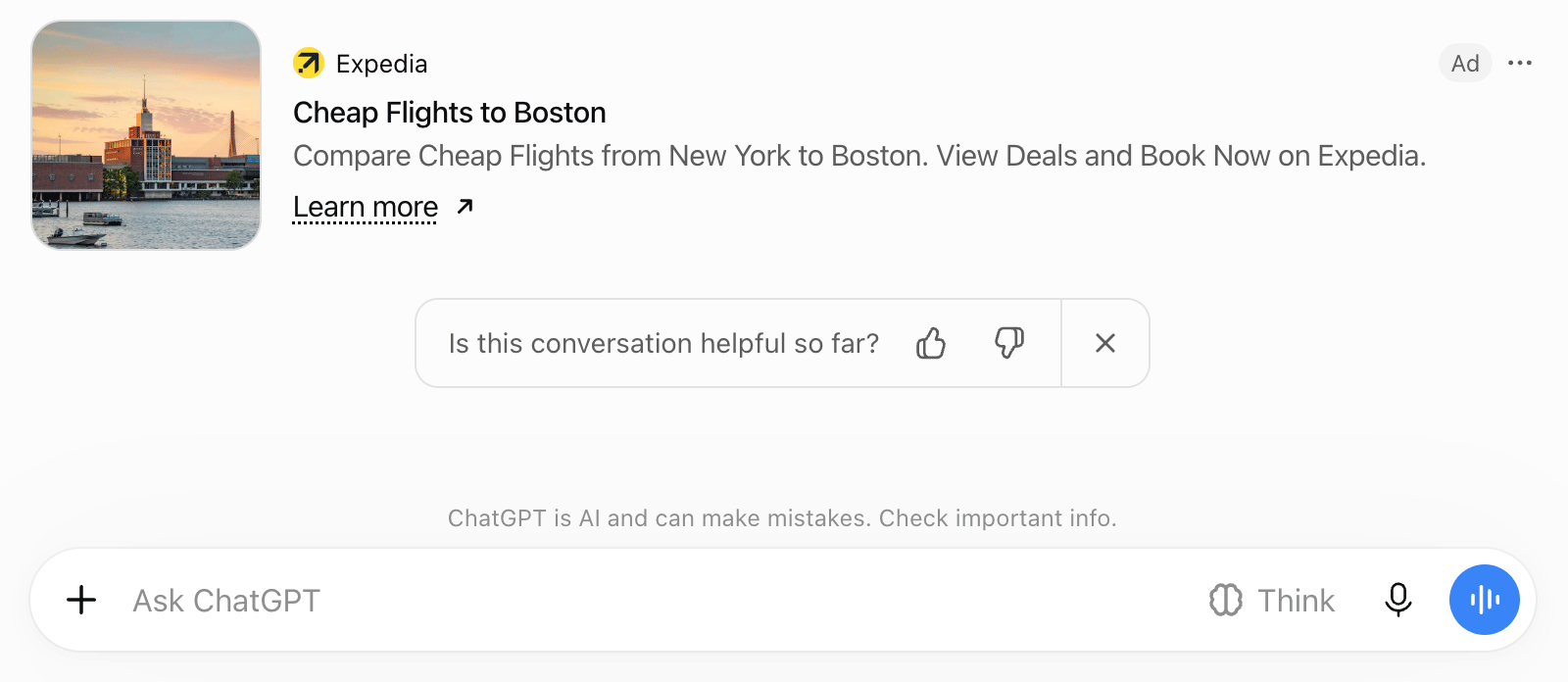Dismiss the helpfulness feedback prompt

click(1105, 343)
